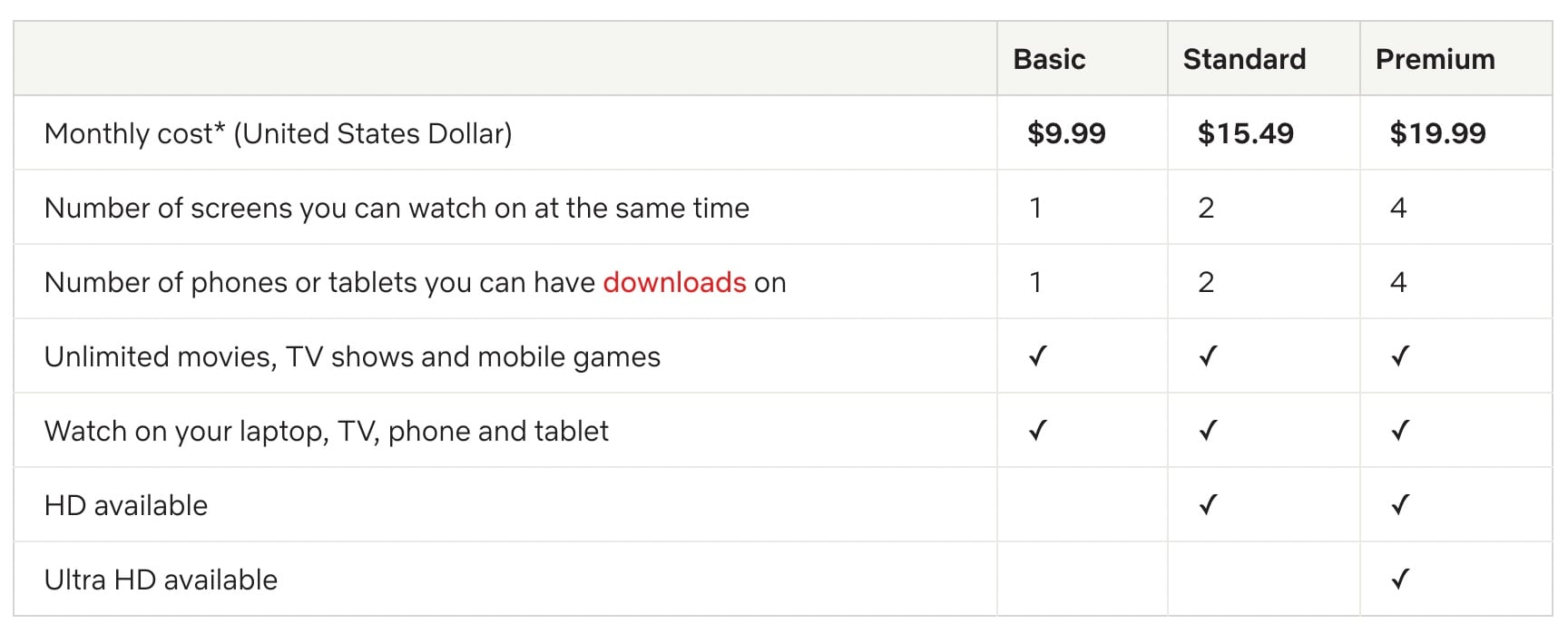Click Standard checkmark for unlimited movies row
Viewport: 1568px width, 633px height.
click(x=1208, y=356)
